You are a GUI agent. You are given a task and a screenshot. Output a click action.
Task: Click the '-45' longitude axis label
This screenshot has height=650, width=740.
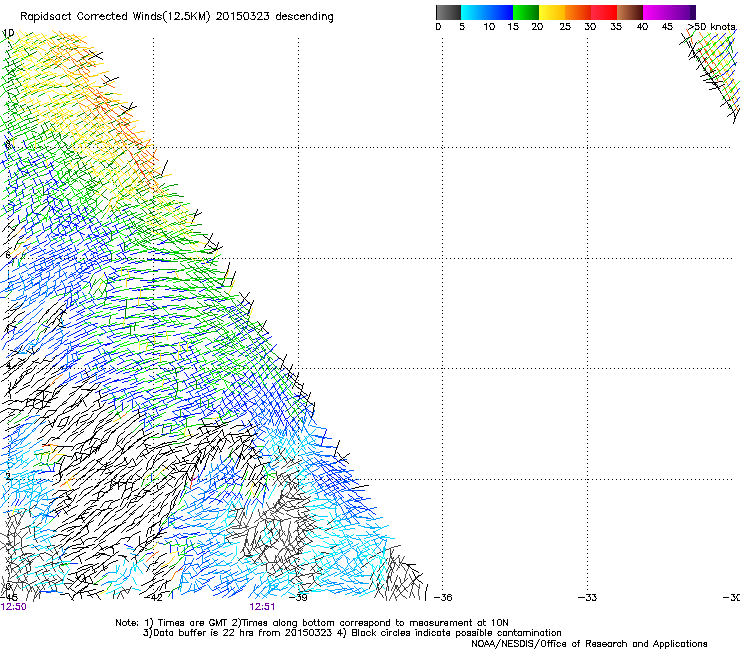[x=10, y=598]
